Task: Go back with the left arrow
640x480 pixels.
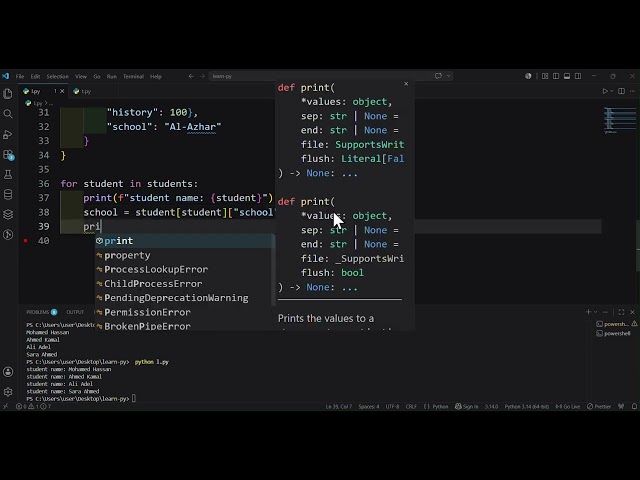Action: 191,76
